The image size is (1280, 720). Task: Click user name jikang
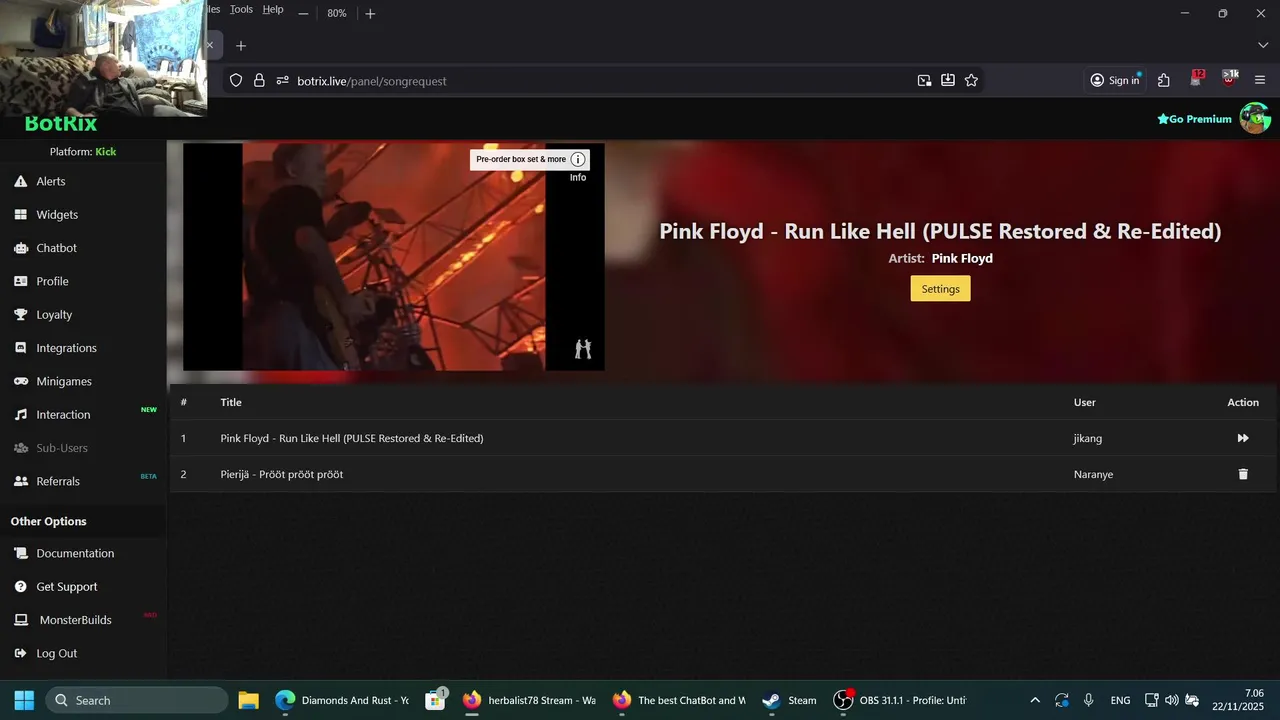1088,438
